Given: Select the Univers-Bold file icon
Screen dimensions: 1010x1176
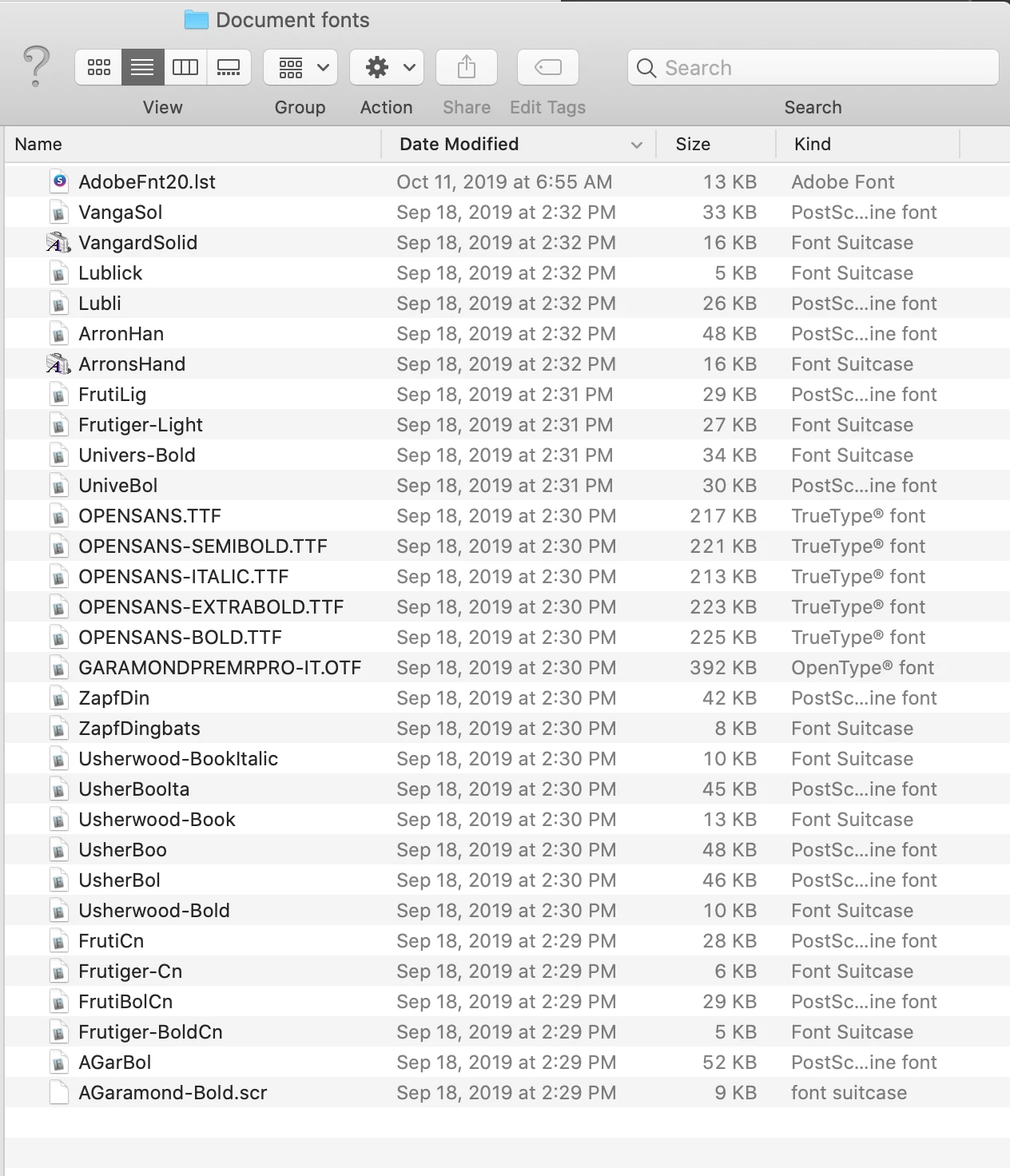Looking at the screenshot, I should click(59, 455).
